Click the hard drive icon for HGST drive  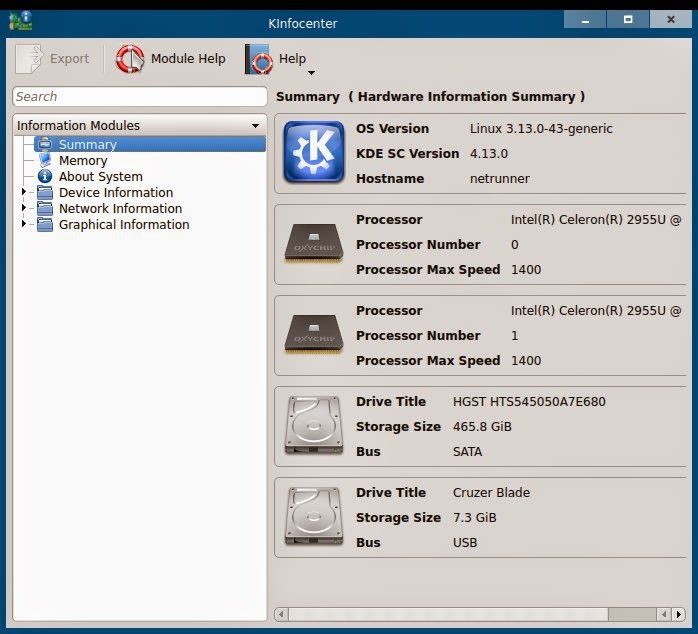(x=314, y=425)
